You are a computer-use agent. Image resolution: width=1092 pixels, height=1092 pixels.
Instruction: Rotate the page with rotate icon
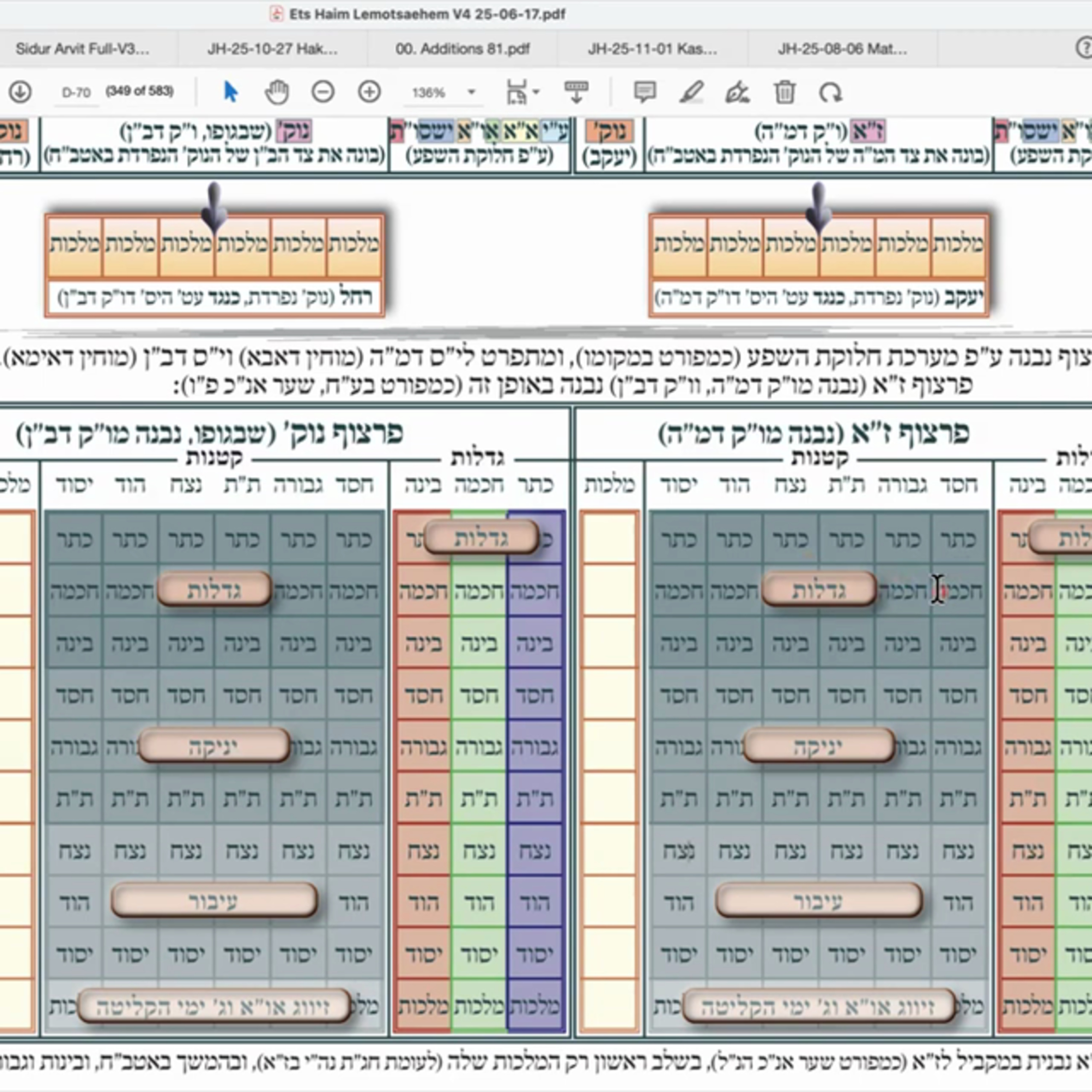click(830, 92)
